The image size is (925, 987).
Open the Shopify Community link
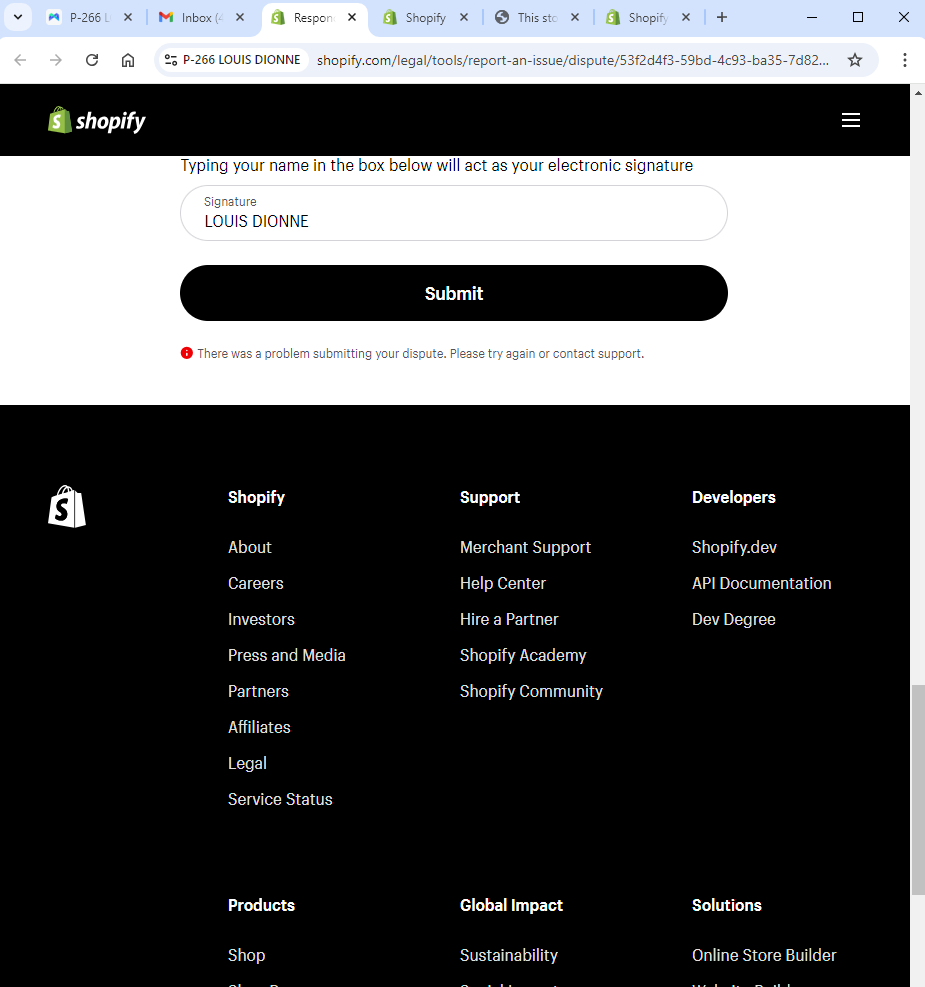531,691
